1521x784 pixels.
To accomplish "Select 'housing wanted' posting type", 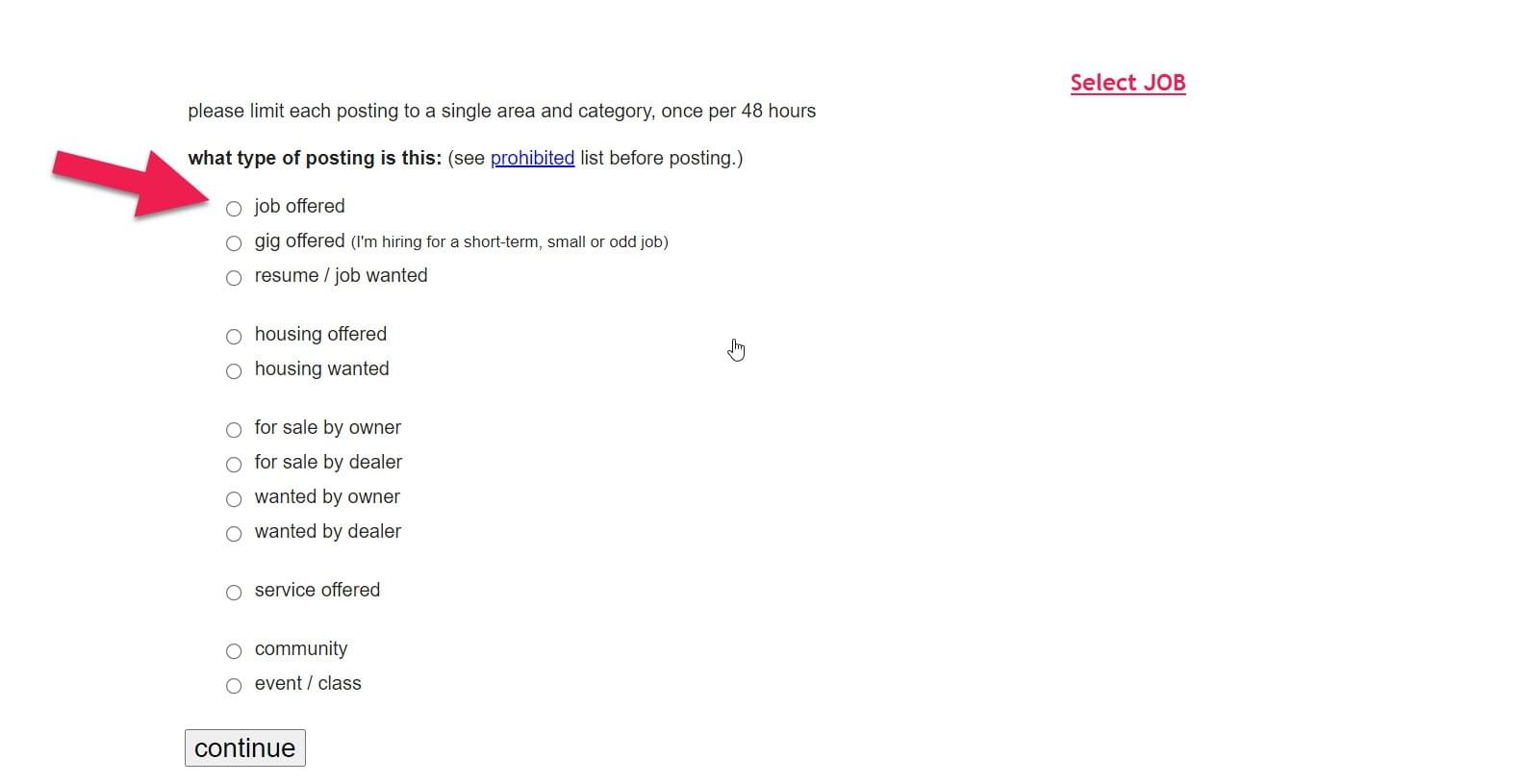I will tap(234, 371).
